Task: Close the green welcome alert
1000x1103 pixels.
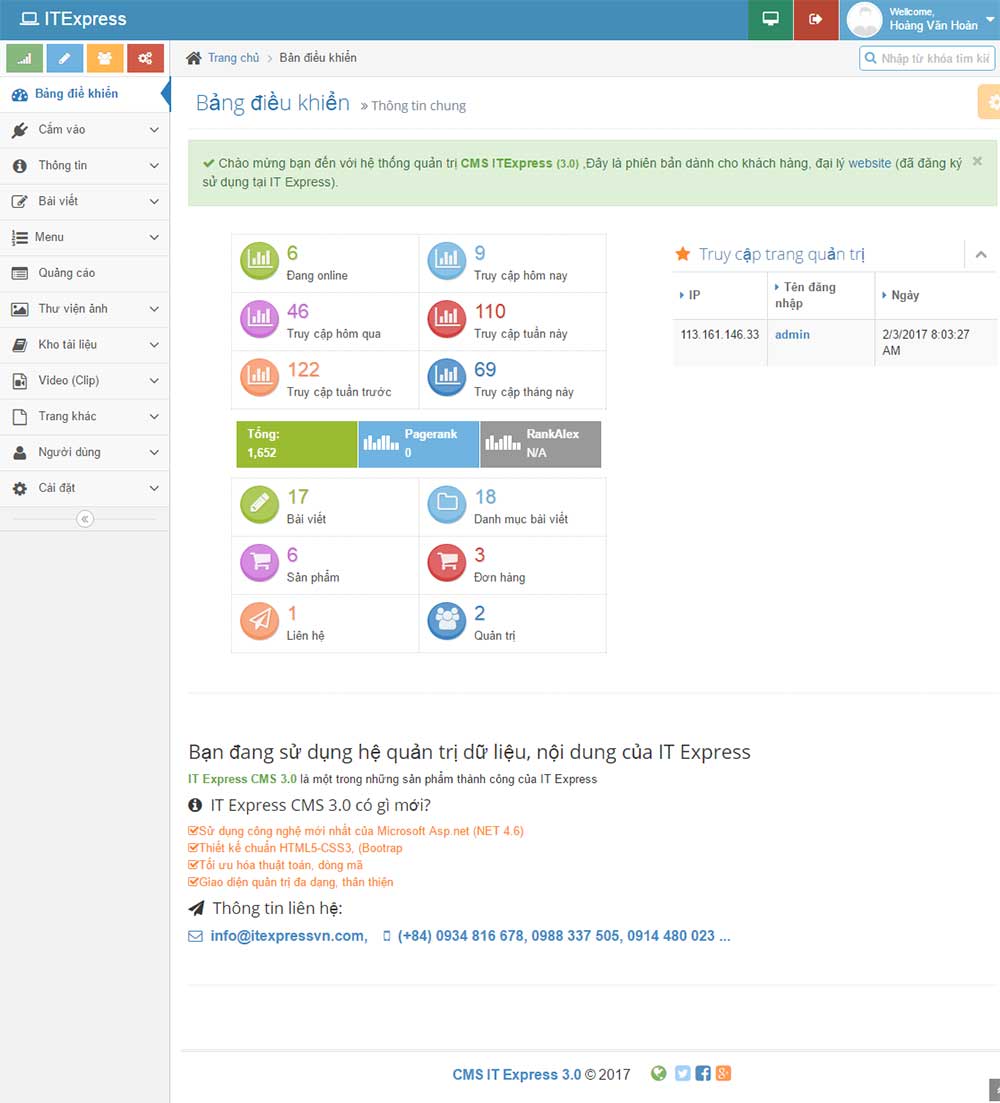Action: tap(977, 161)
